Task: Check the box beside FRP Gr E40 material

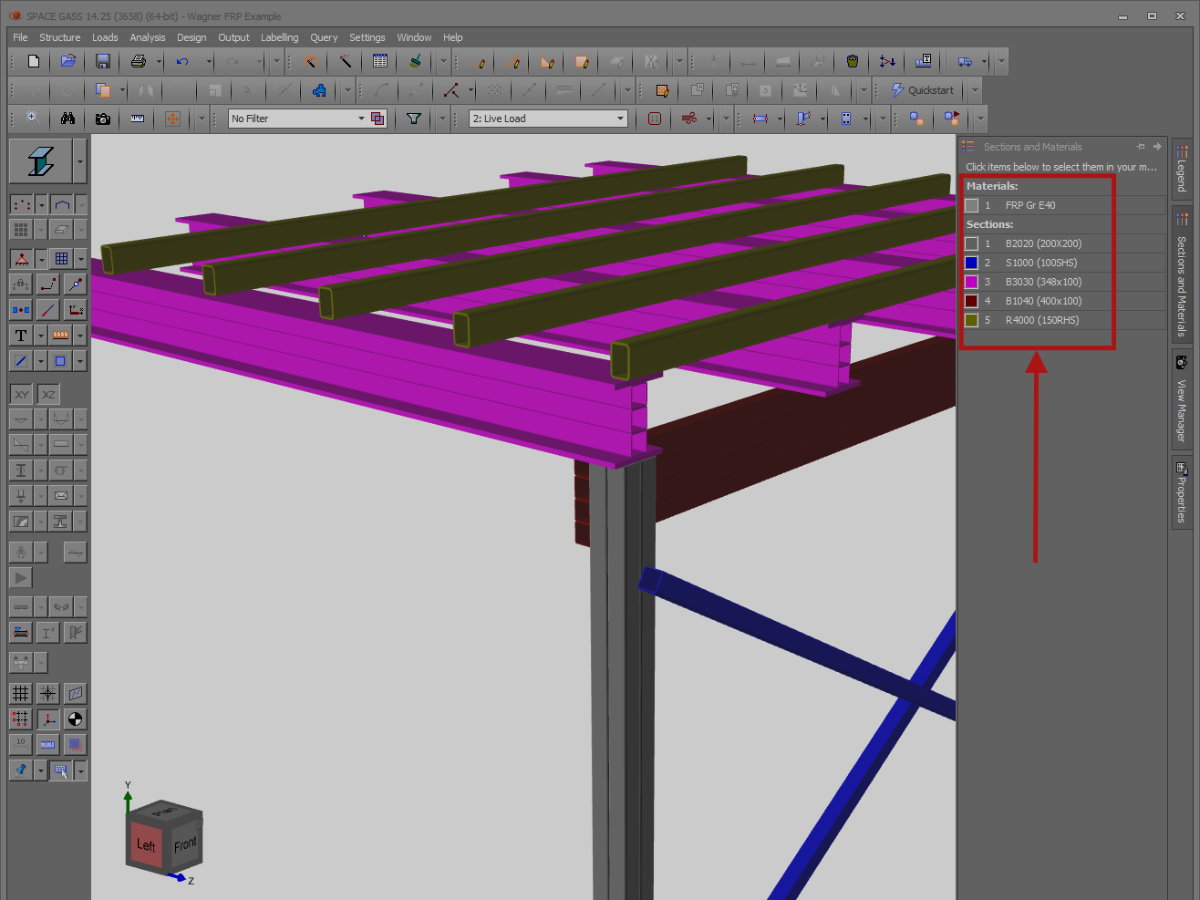Action: tap(971, 205)
